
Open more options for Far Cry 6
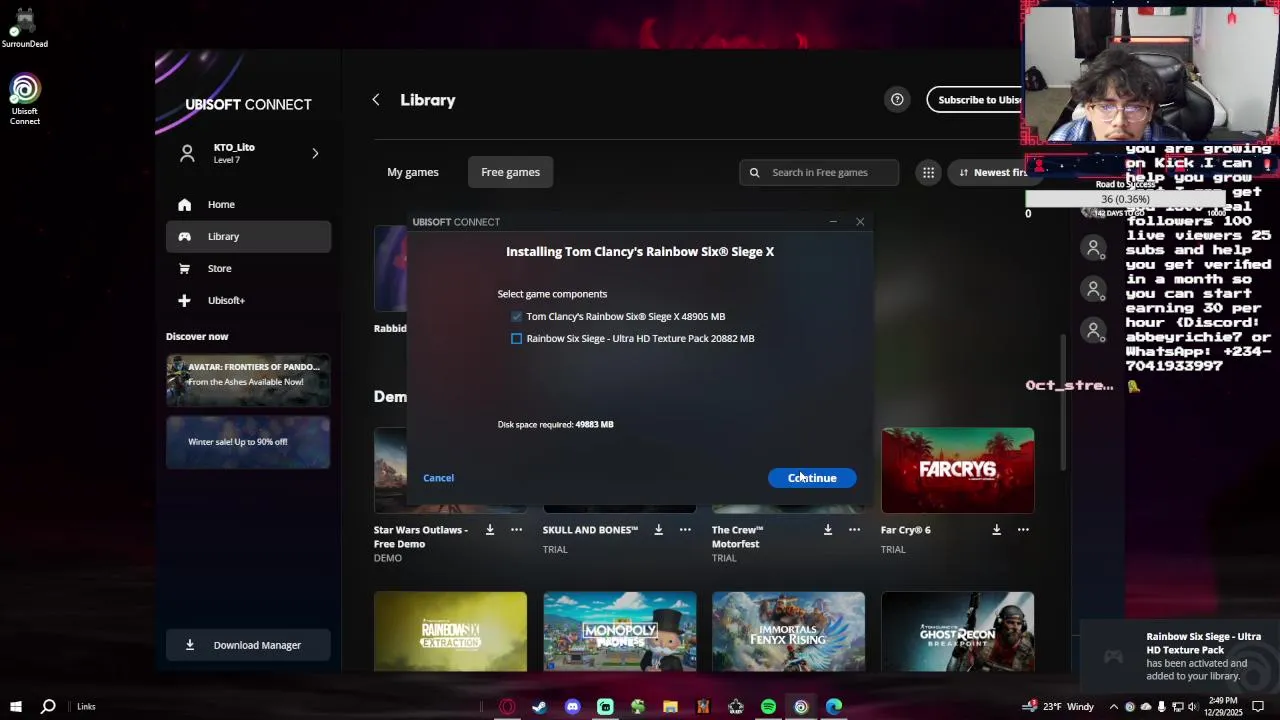pyautogui.click(x=1023, y=530)
